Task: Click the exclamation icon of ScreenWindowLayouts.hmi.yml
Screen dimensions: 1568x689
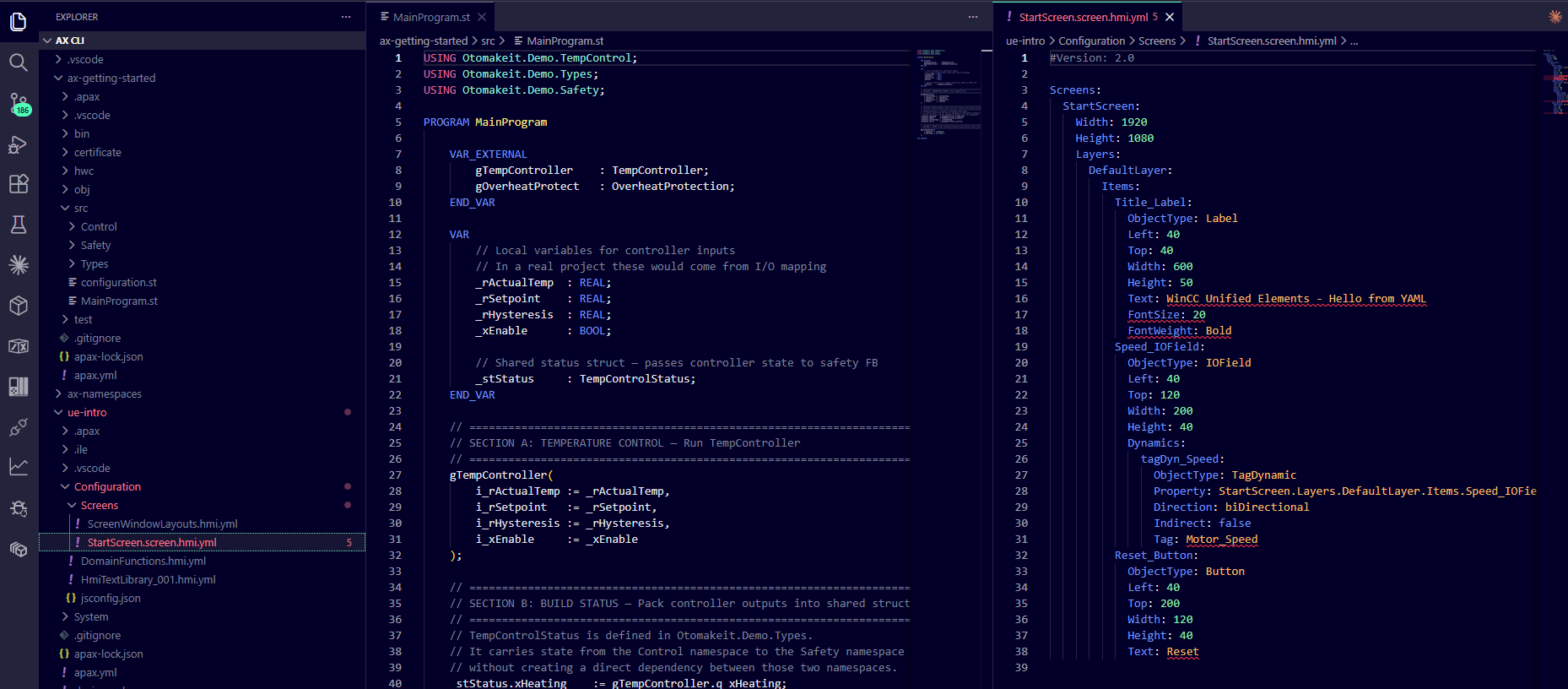Action: (x=78, y=524)
